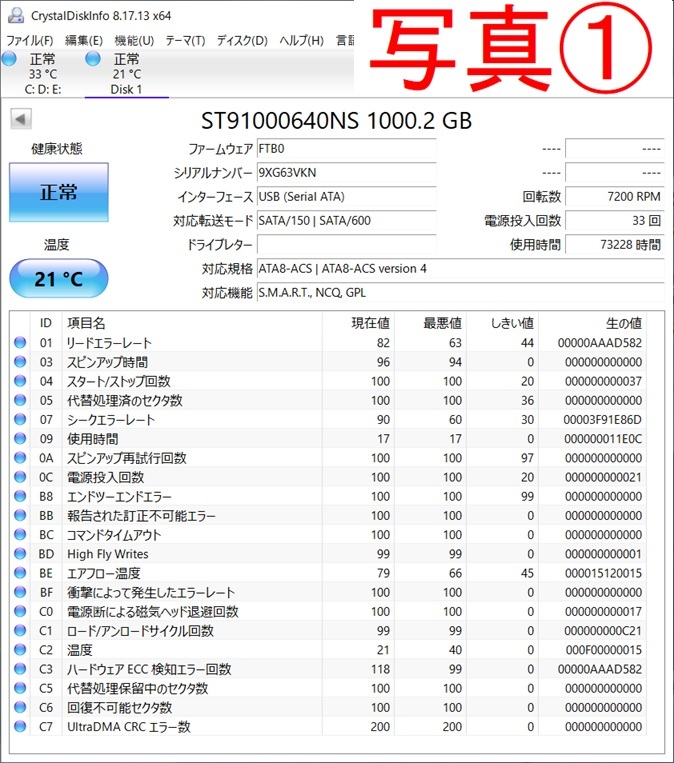Click status dot for ID C7 UltraDMA CRC
Viewport: 674px width, 763px height.
point(20,727)
